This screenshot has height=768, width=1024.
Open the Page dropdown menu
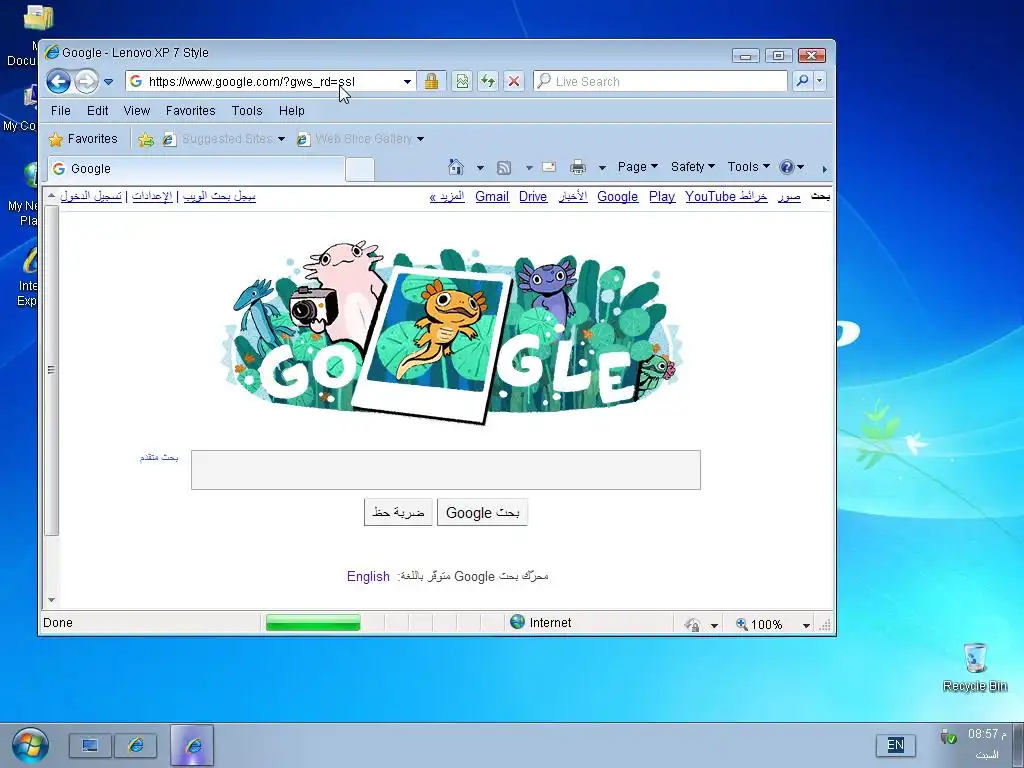point(637,167)
